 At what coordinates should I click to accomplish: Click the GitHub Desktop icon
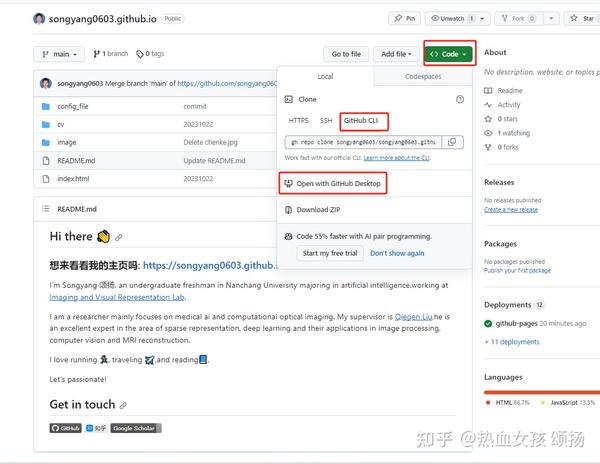289,184
